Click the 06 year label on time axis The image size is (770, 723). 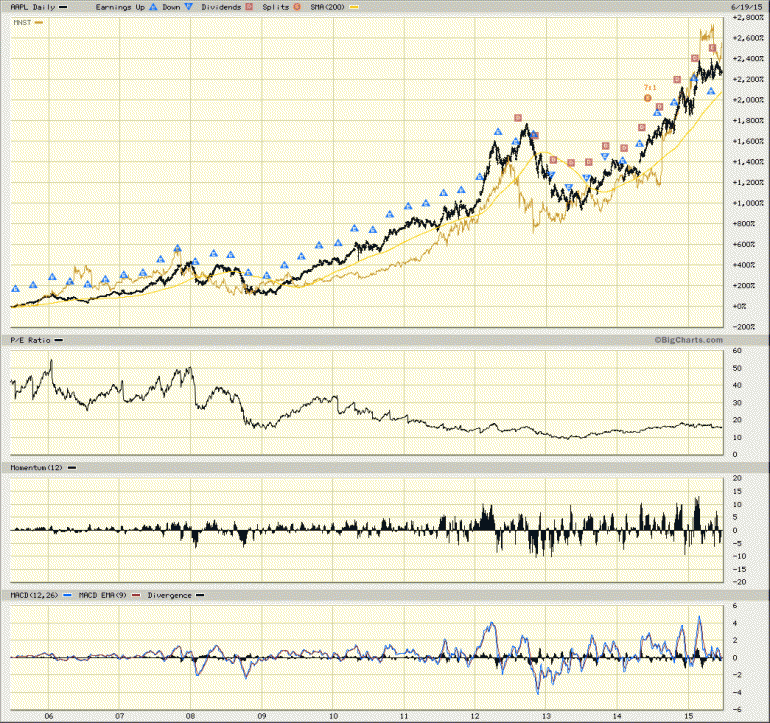[x=49, y=716]
